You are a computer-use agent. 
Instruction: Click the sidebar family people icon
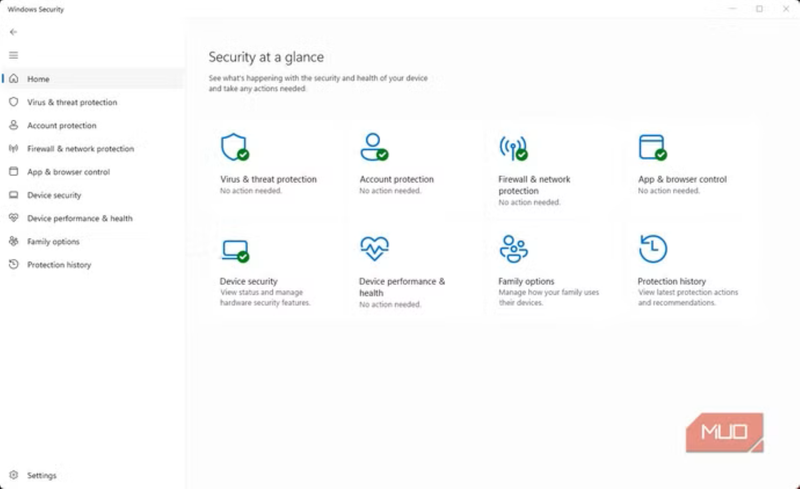pyautogui.click(x=14, y=241)
